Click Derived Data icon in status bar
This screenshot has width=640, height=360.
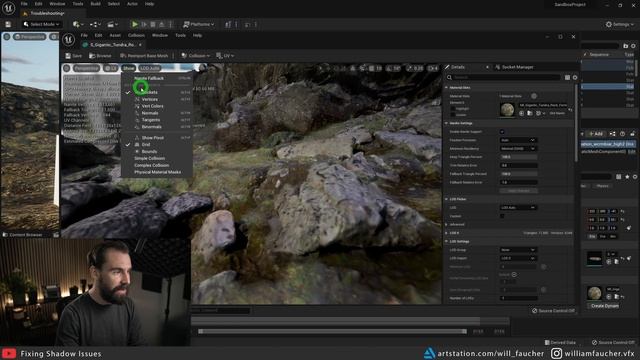[547, 342]
